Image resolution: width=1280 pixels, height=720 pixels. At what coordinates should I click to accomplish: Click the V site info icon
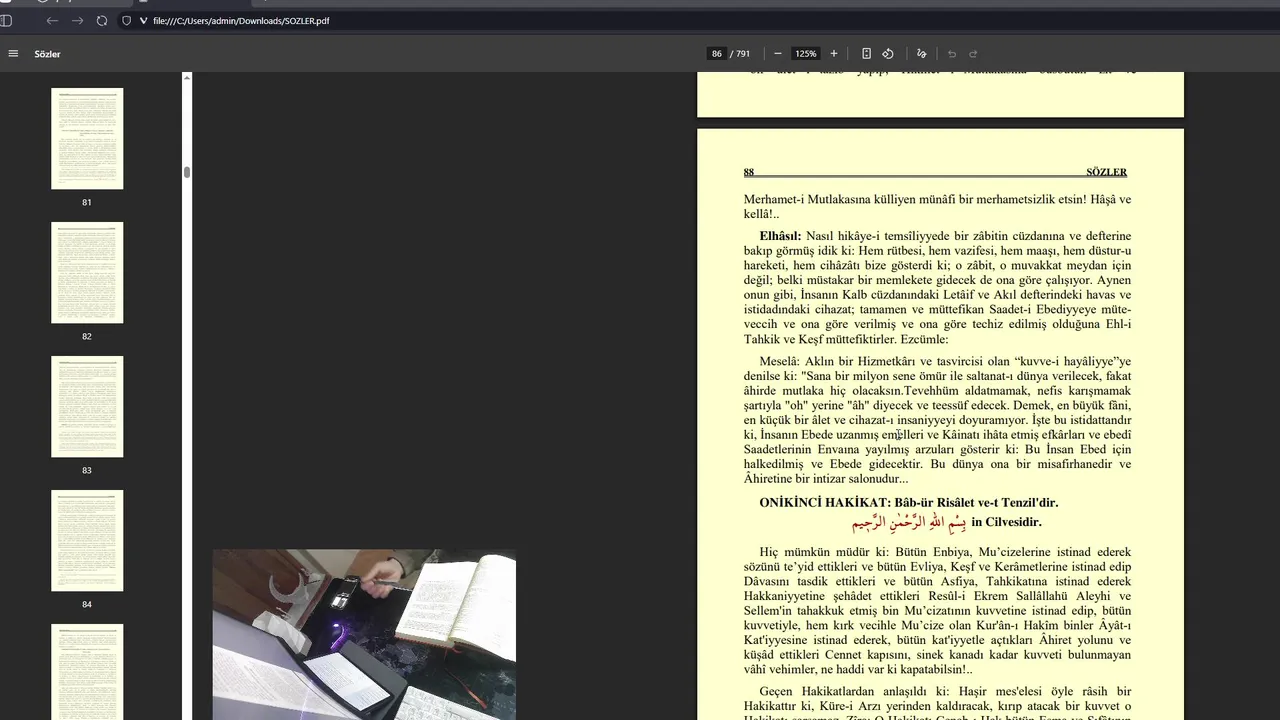click(143, 20)
